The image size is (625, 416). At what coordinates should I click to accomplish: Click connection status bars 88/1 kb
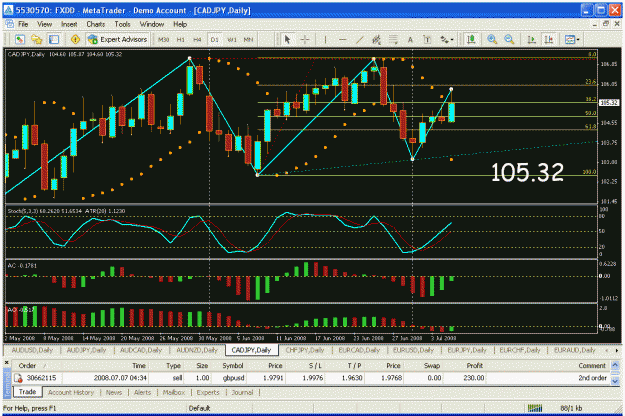tap(555, 408)
